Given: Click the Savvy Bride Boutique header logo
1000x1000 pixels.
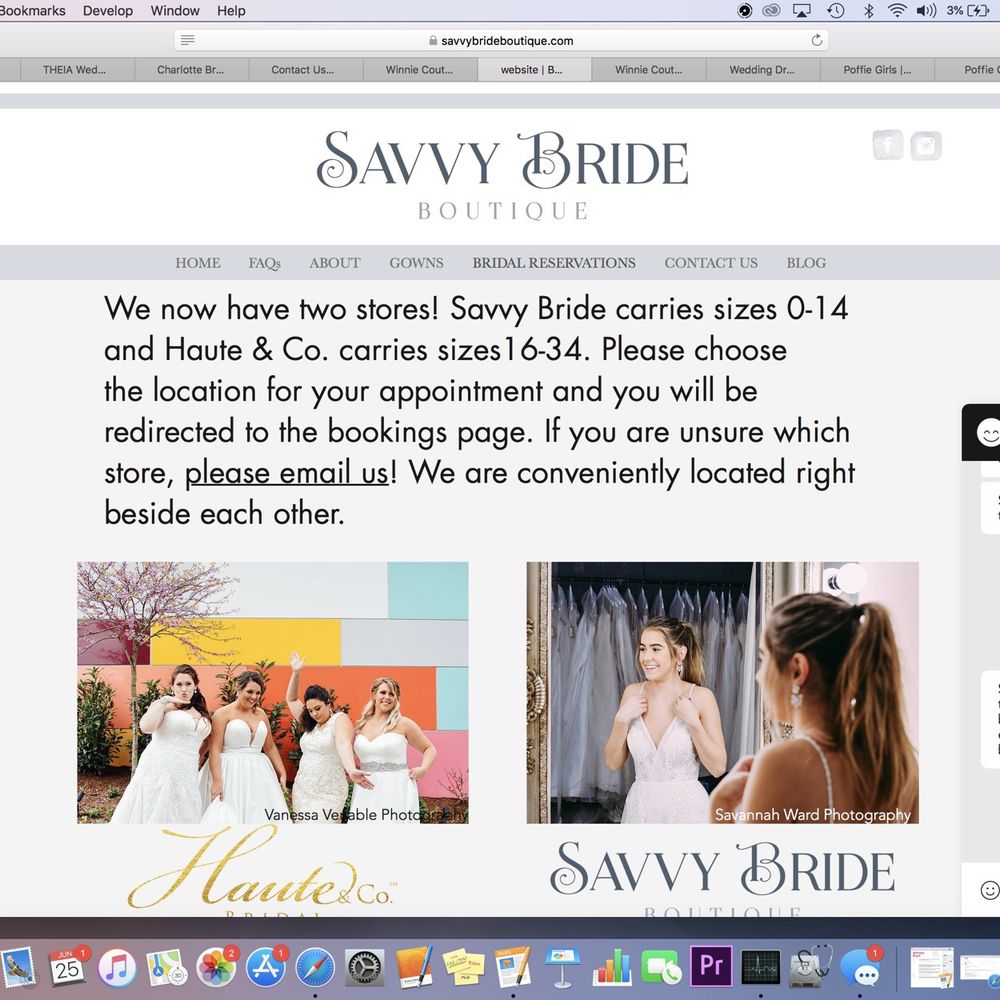Looking at the screenshot, I should pyautogui.click(x=503, y=175).
